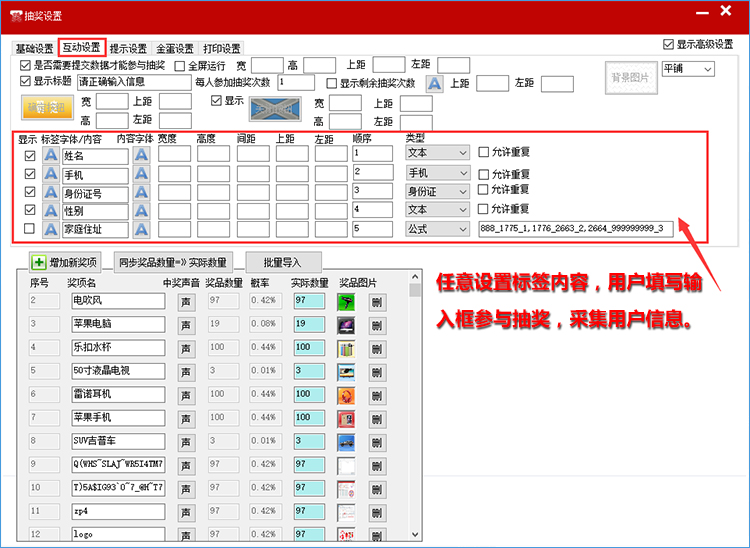The image size is (750, 548).
Task: Open the 打印设置 tab
Action: (221, 48)
